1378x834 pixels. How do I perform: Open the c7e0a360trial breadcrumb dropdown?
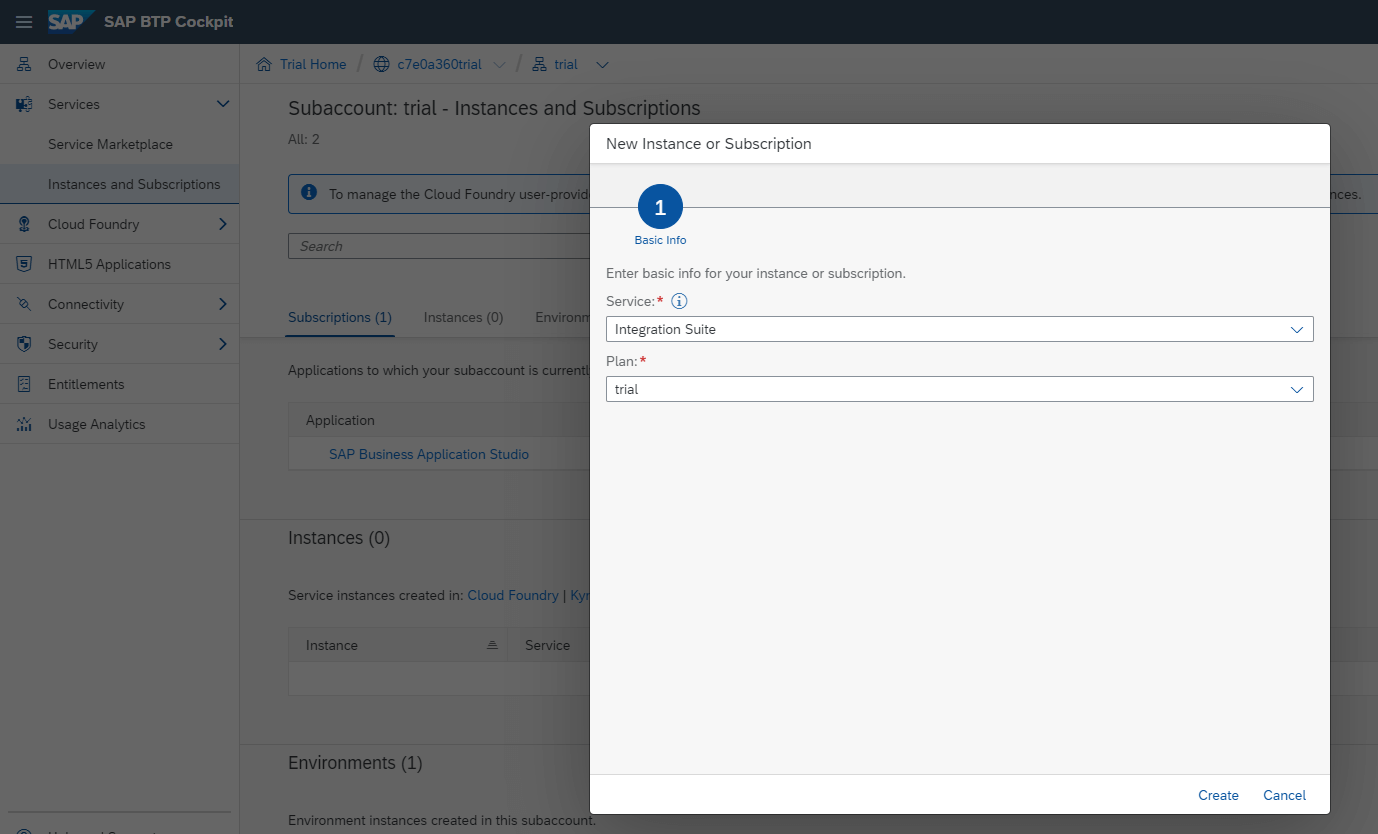[x=499, y=65]
